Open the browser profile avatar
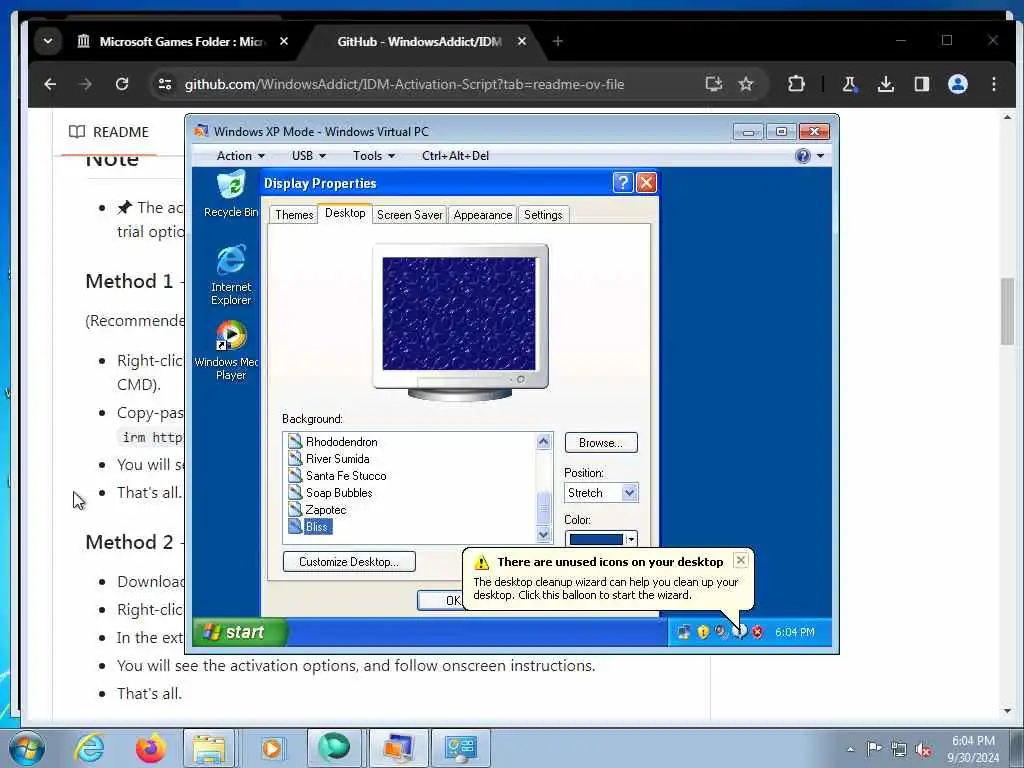The width and height of the screenshot is (1024, 768). [x=957, y=84]
